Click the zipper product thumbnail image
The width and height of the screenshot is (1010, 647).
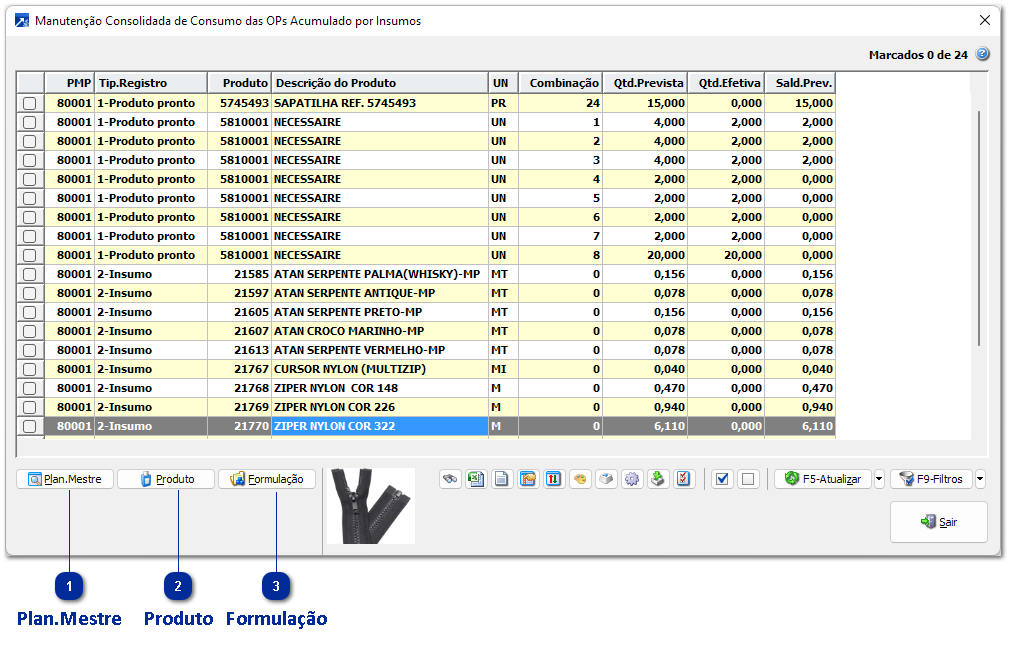371,507
